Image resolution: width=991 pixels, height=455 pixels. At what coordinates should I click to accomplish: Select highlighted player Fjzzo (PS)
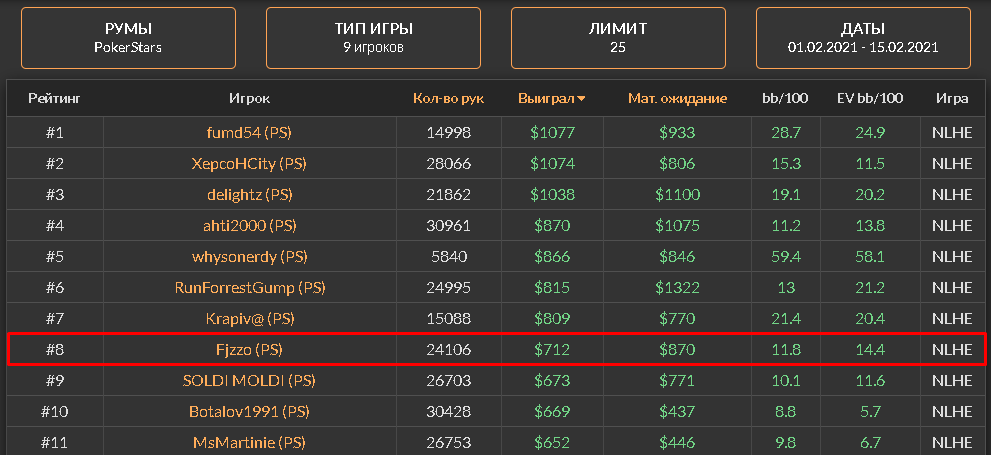[497, 349]
